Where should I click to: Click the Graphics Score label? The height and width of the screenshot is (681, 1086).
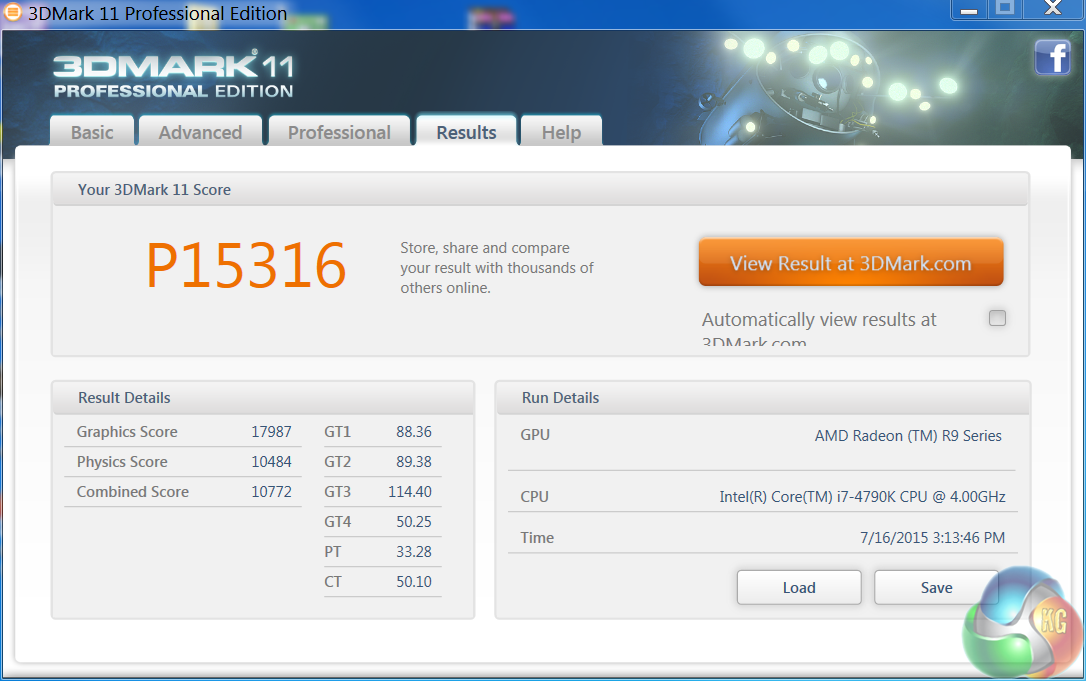pos(127,432)
